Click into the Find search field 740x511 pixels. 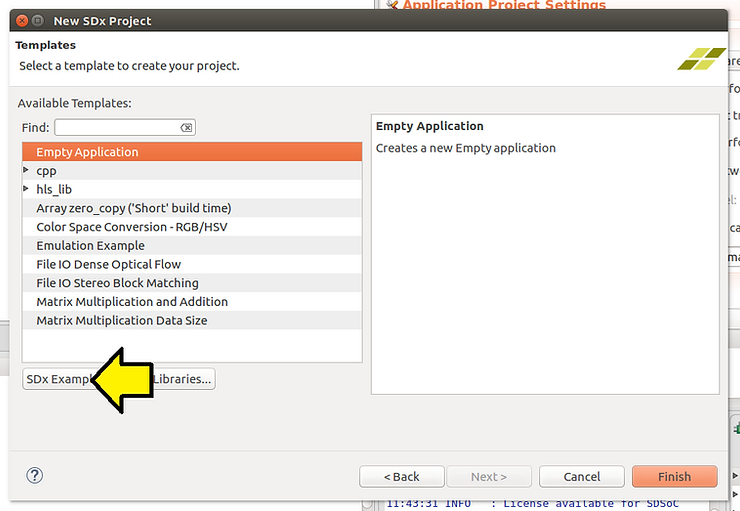point(115,128)
